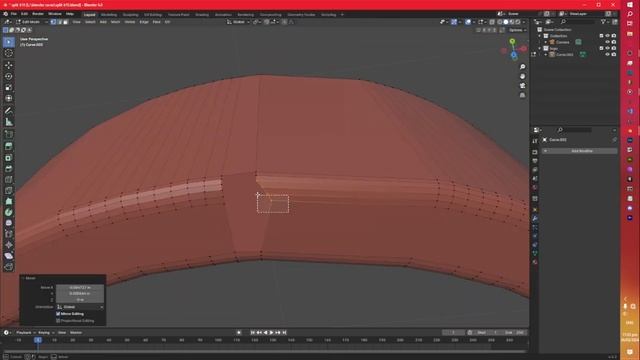
Task: Select the Shrink/Fatten tool
Action: (x=9, y=245)
